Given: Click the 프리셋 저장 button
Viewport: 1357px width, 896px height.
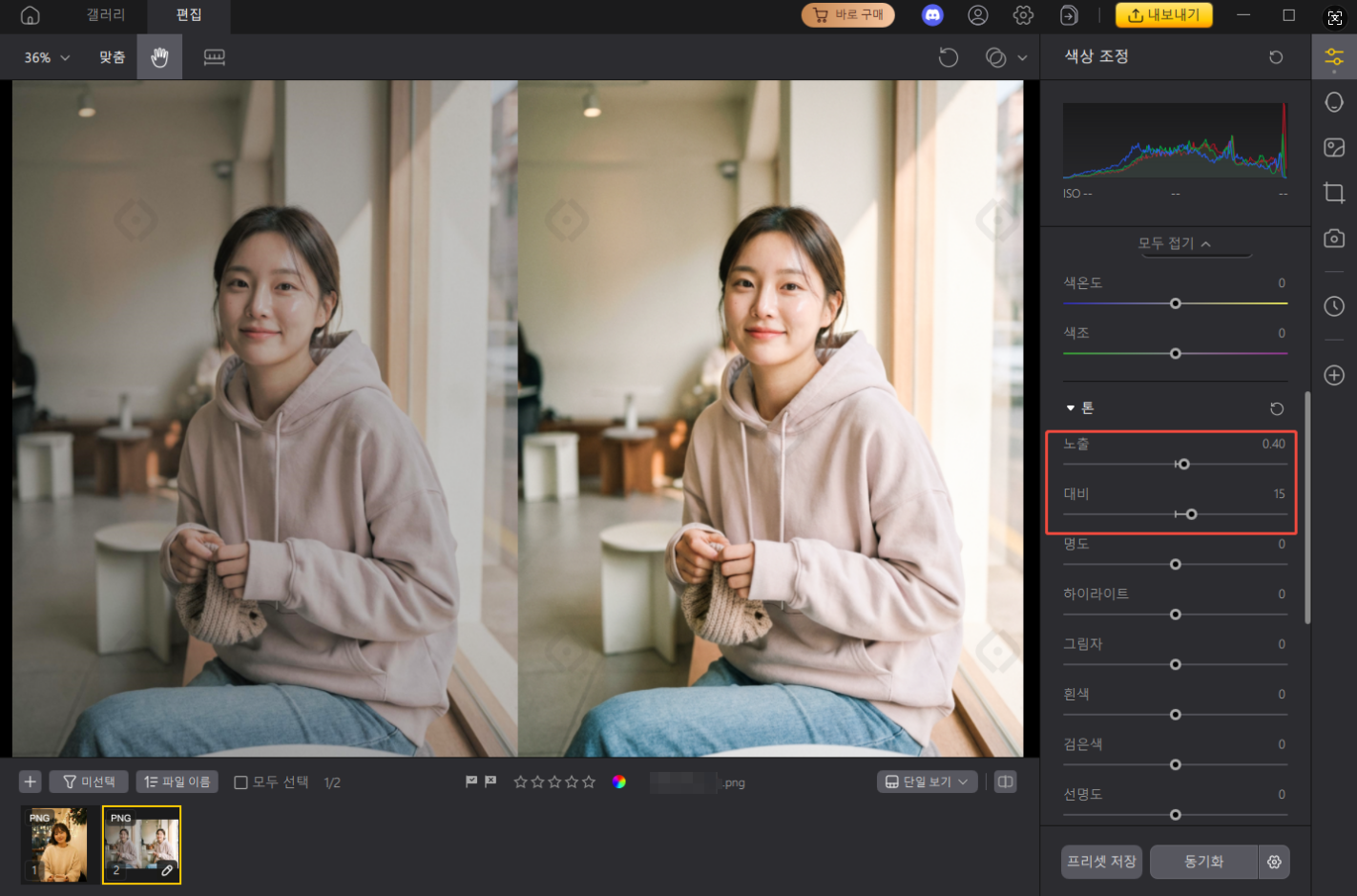Looking at the screenshot, I should (1101, 862).
